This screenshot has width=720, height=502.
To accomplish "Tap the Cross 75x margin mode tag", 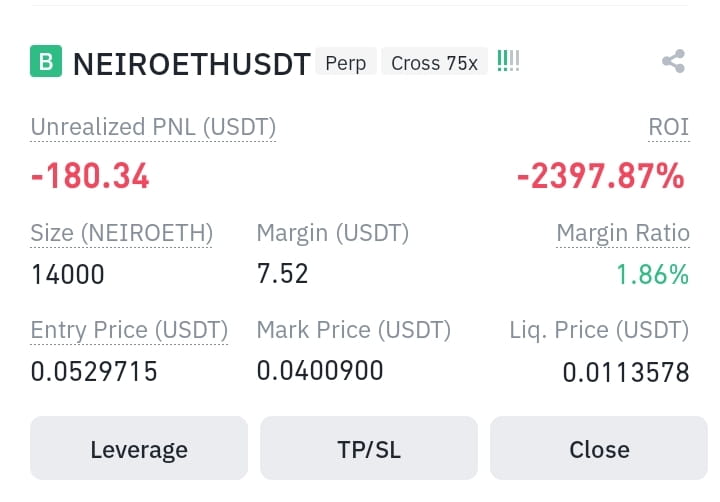I will coord(434,63).
